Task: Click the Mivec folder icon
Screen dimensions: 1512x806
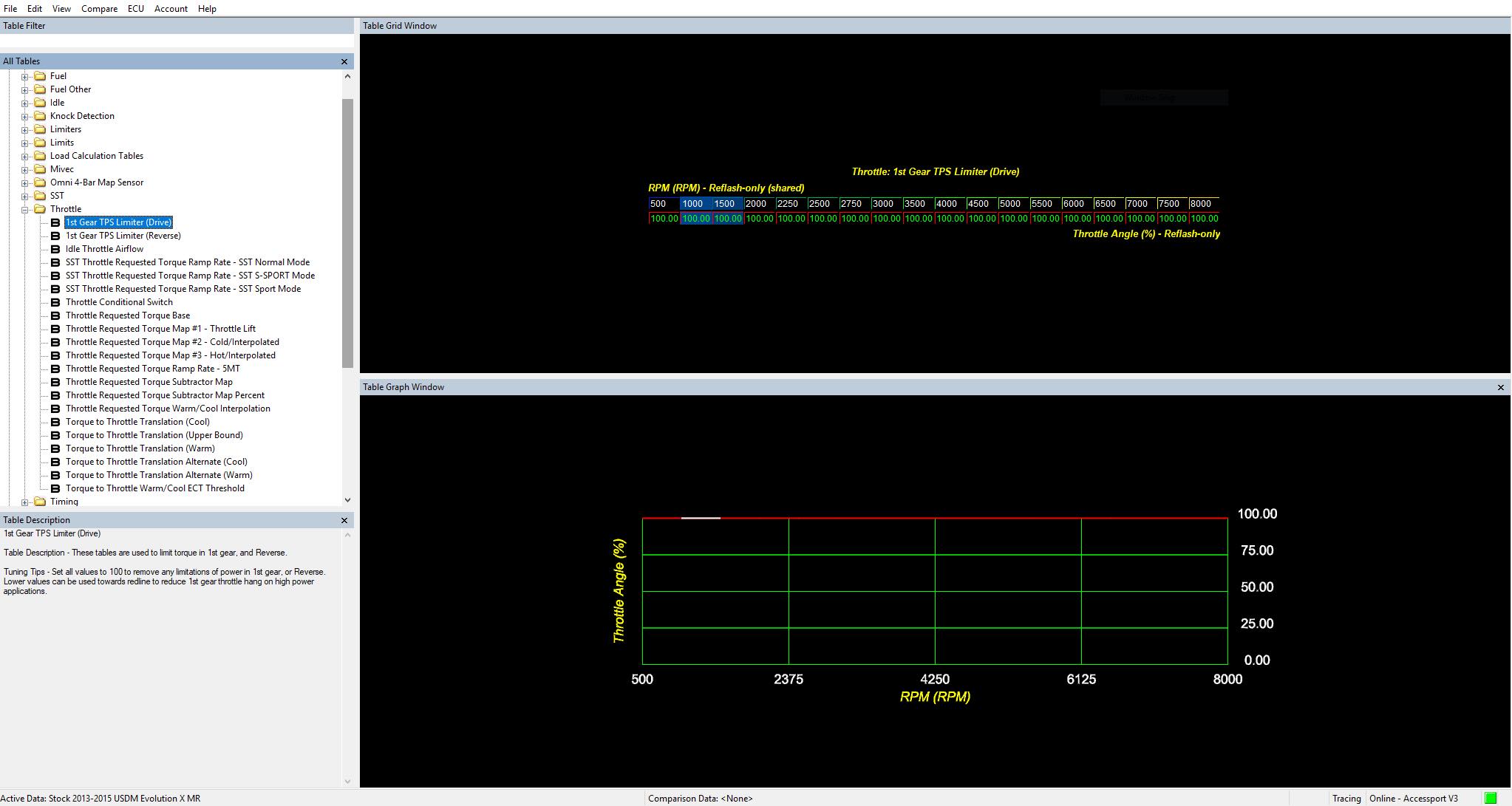Action: [x=40, y=169]
